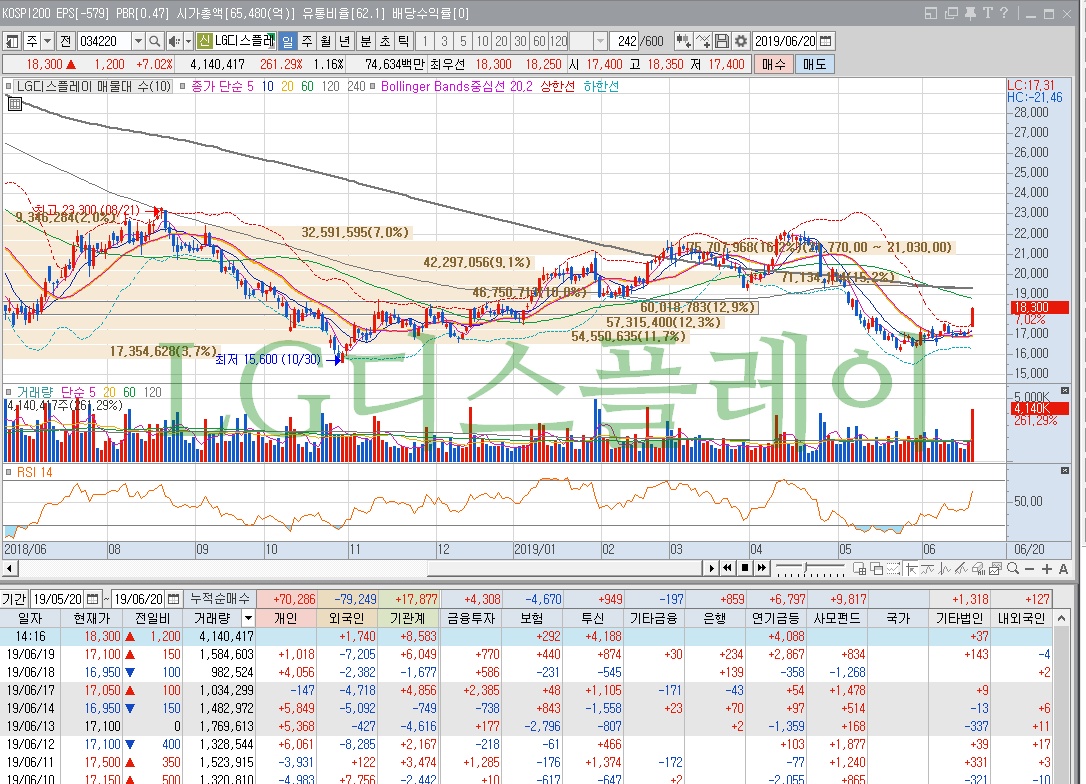
Task: Open start date calendar for 19/05/20
Action: click(x=92, y=599)
